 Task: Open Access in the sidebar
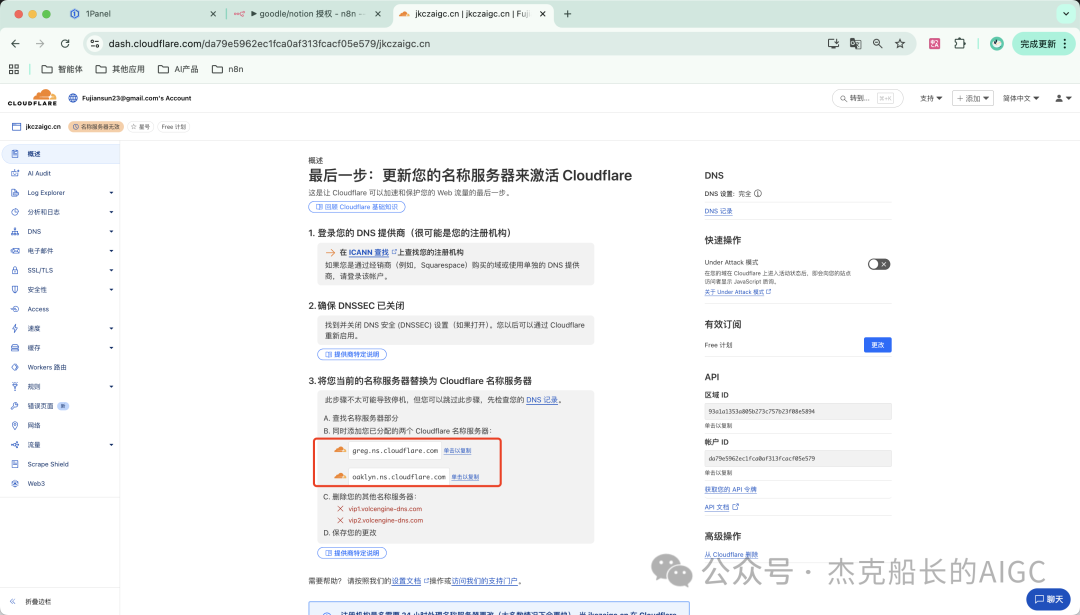(x=38, y=309)
